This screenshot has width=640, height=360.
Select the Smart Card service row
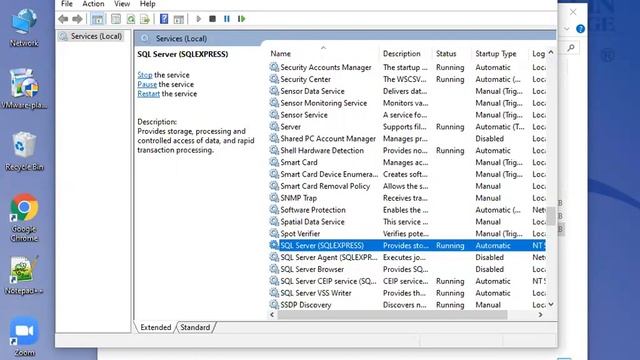coord(407,162)
